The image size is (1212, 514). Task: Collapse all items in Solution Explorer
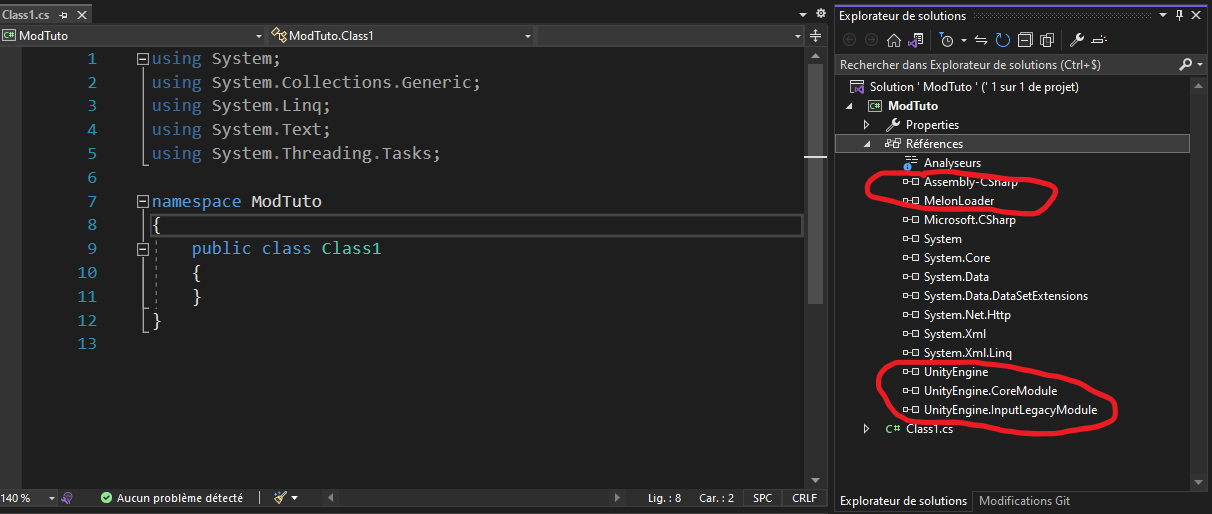pos(1025,41)
